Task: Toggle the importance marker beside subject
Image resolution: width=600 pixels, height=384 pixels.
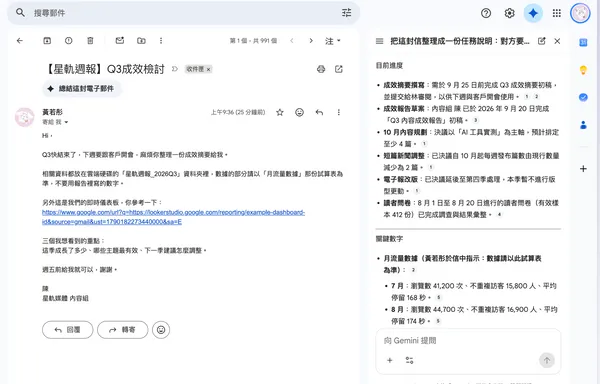Action: (x=175, y=69)
